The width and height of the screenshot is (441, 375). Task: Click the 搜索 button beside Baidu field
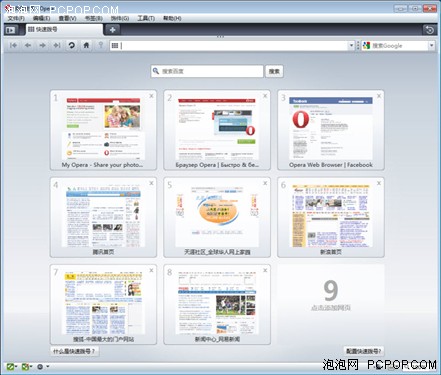coord(274,71)
